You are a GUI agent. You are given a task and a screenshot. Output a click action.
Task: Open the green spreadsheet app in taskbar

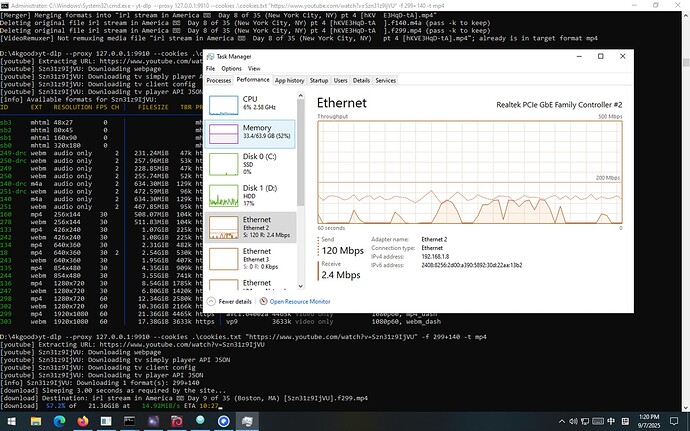point(106,421)
